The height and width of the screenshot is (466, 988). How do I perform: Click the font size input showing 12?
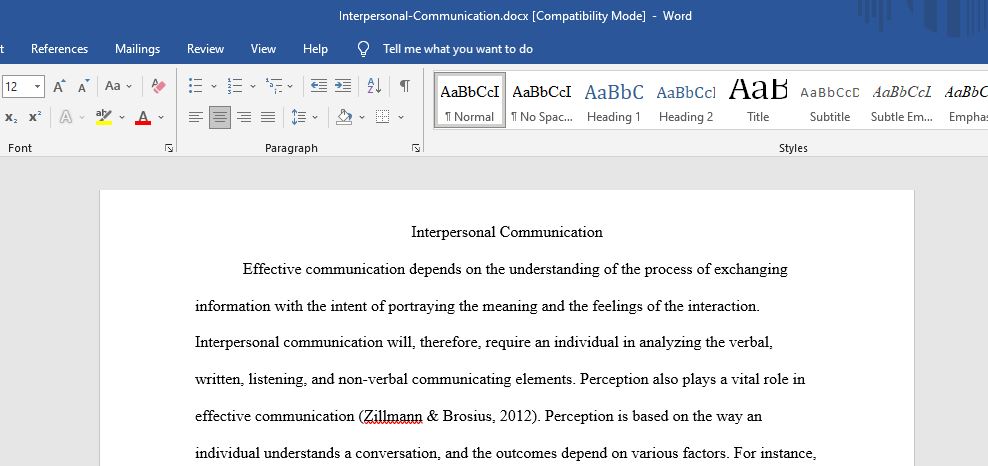17,86
